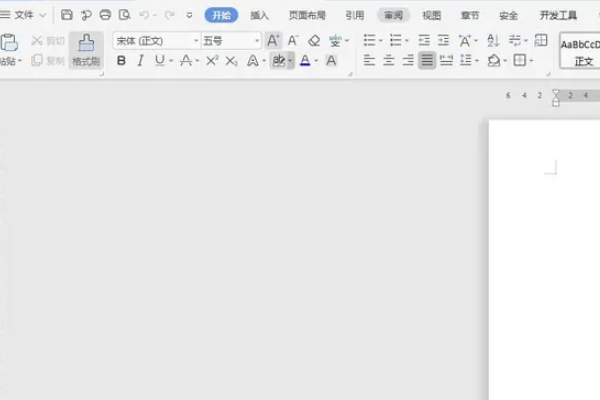Viewport: 600px width, 400px height.
Task: Click the increase indent icon
Action: pyautogui.click(x=443, y=40)
